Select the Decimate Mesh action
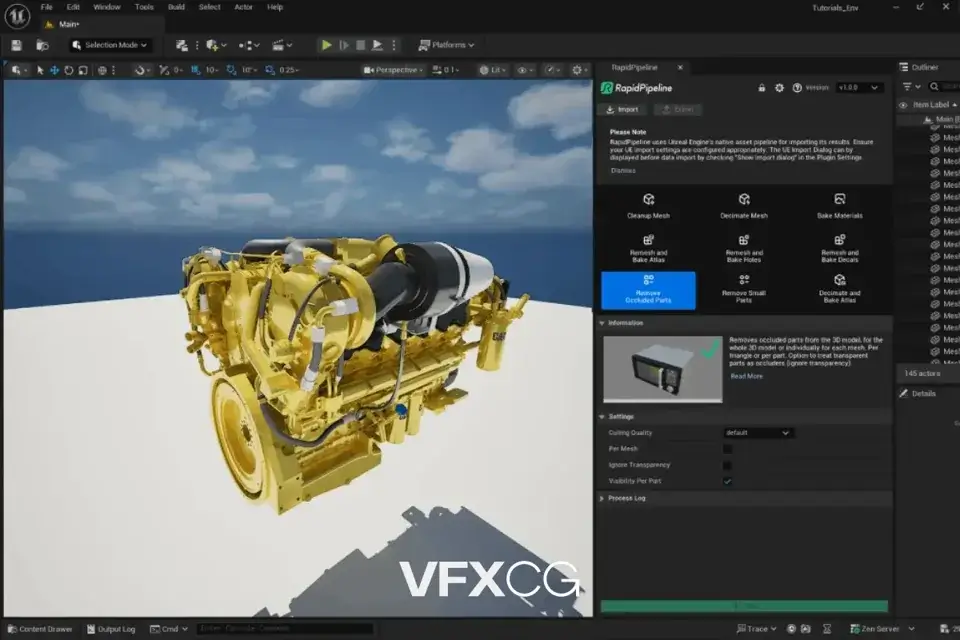The image size is (960, 640). pyautogui.click(x=744, y=206)
